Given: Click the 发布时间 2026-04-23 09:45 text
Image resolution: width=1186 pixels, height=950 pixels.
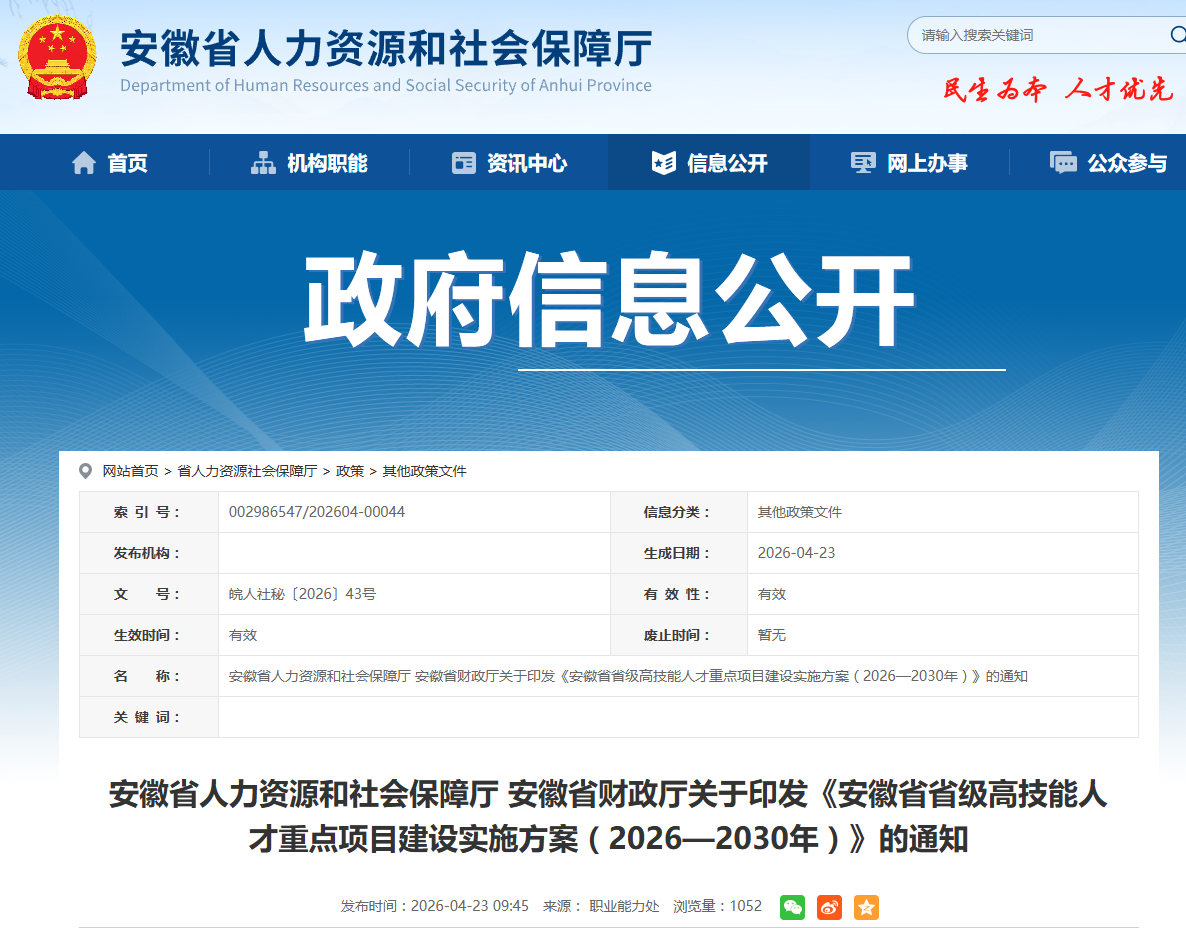Looking at the screenshot, I should click(x=434, y=906).
